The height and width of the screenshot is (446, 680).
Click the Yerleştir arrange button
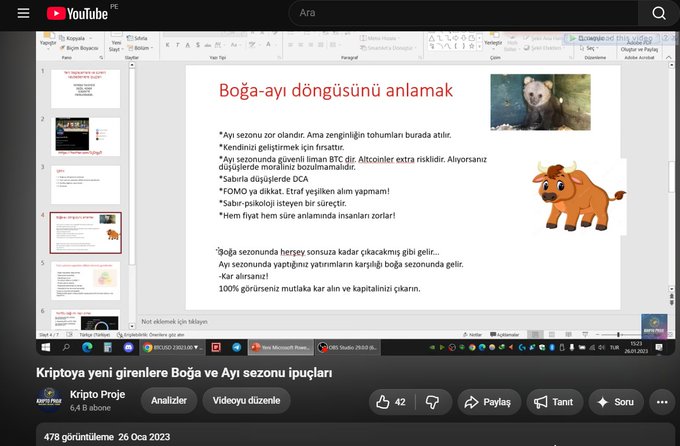(x=493, y=40)
